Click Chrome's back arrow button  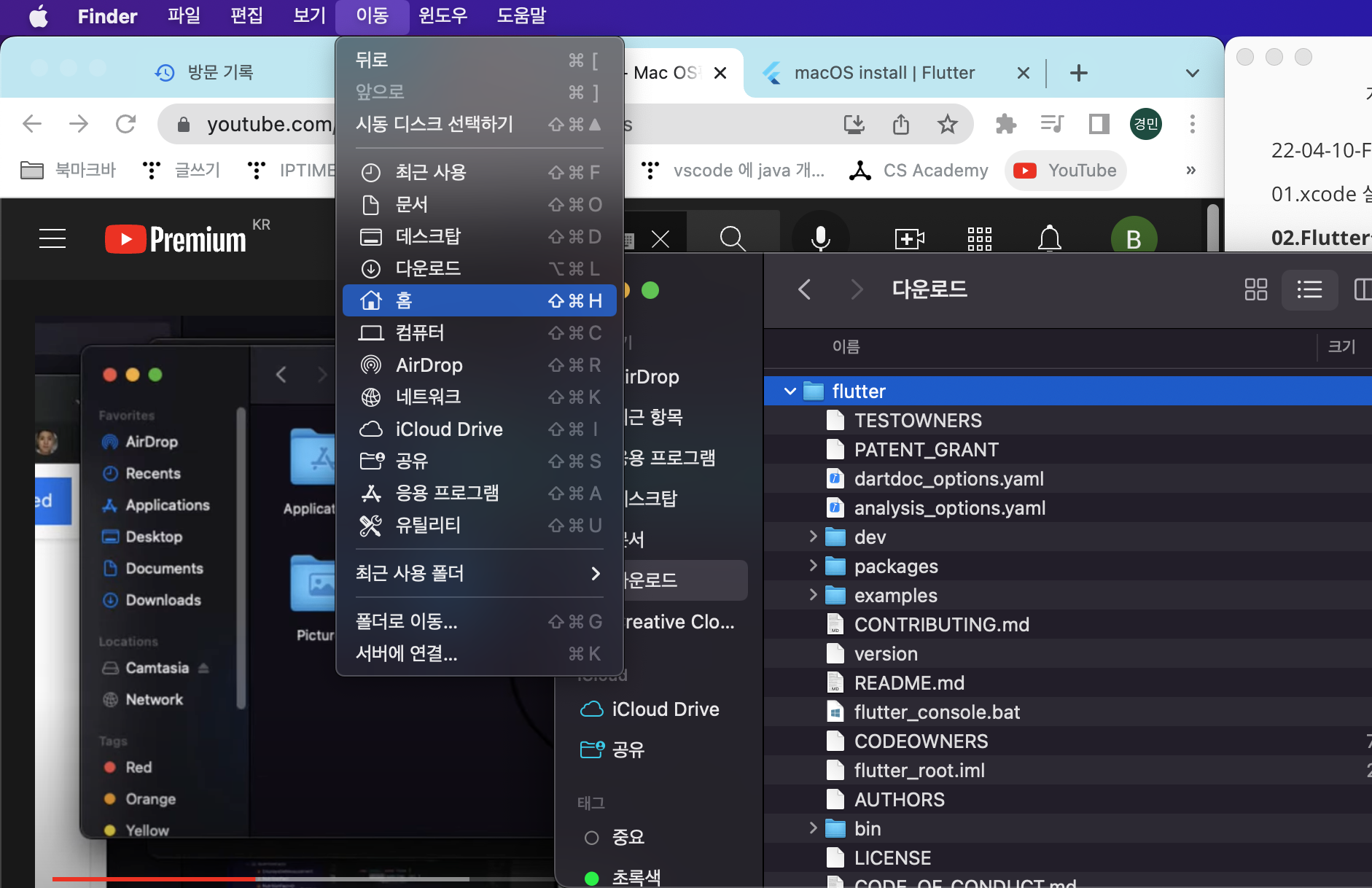coord(32,124)
